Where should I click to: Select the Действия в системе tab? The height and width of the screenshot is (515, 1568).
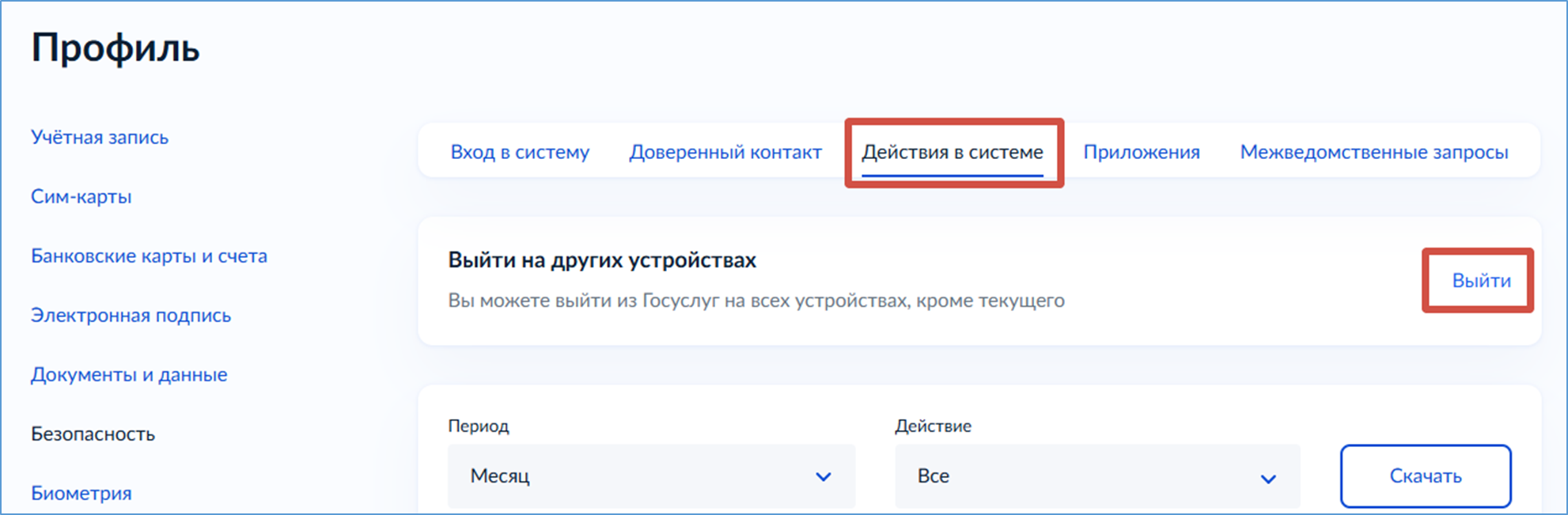953,152
